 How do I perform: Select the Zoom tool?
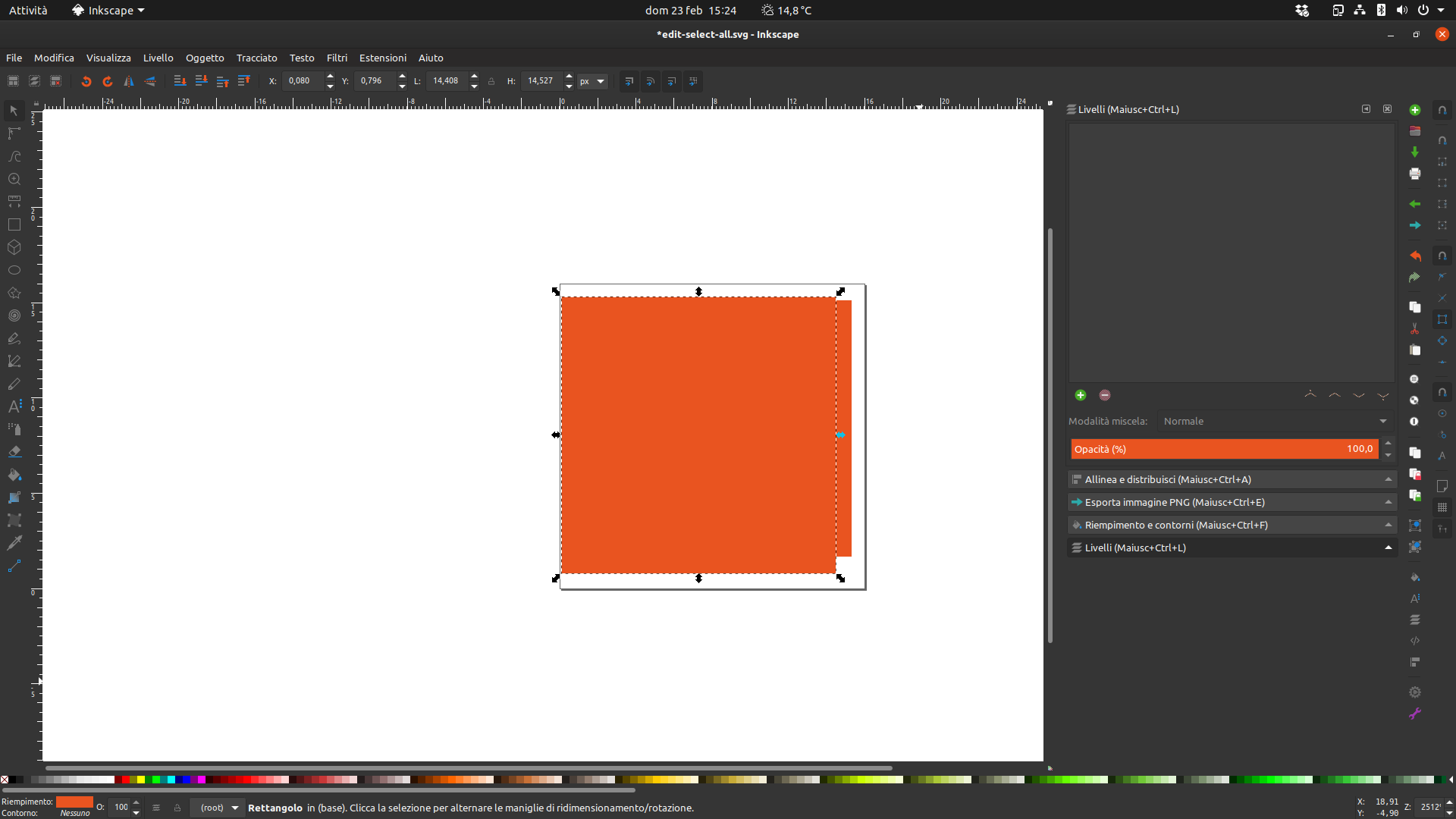click(14, 179)
